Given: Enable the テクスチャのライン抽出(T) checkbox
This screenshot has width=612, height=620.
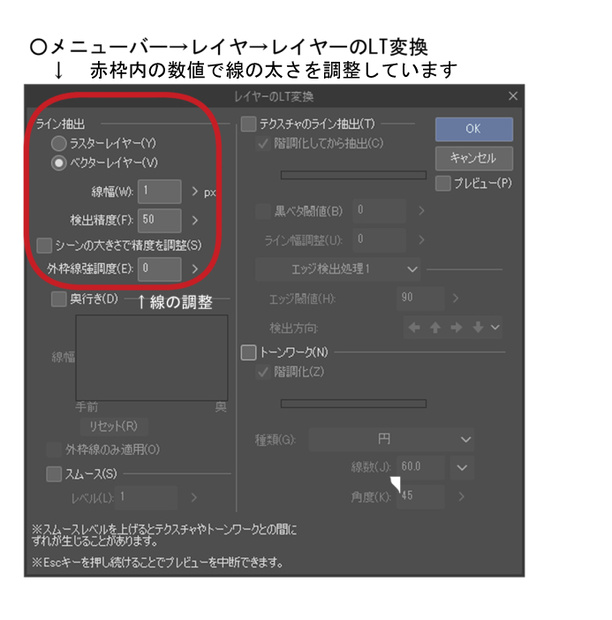Looking at the screenshot, I should [x=248, y=124].
